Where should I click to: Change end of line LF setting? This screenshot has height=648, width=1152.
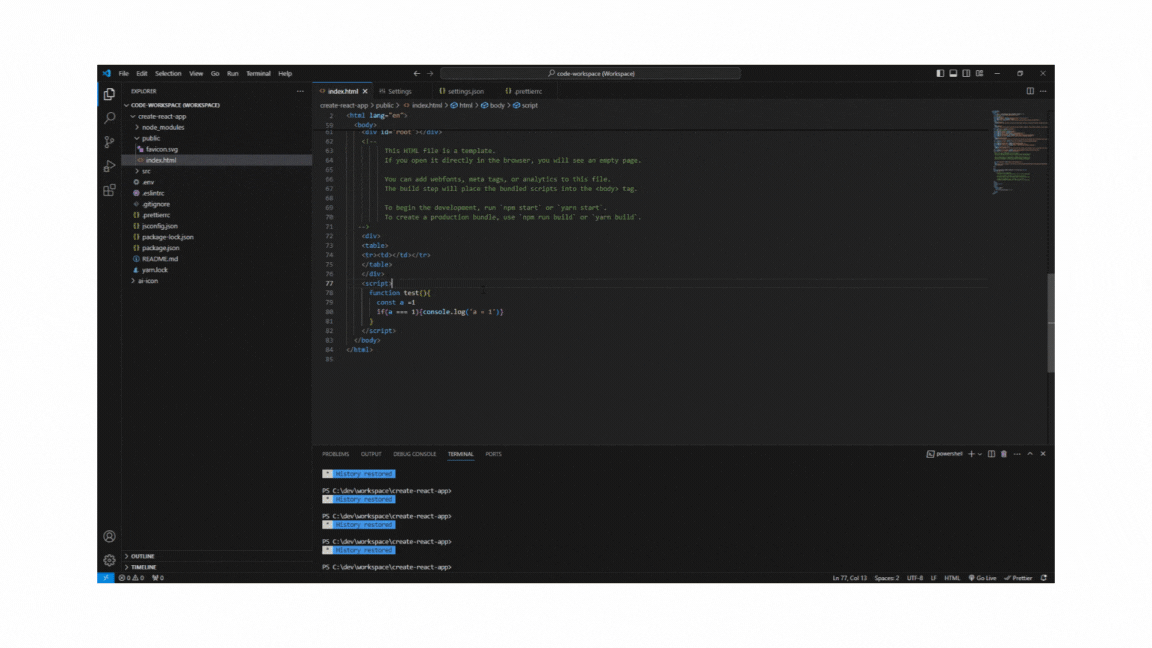pyautogui.click(x=934, y=578)
